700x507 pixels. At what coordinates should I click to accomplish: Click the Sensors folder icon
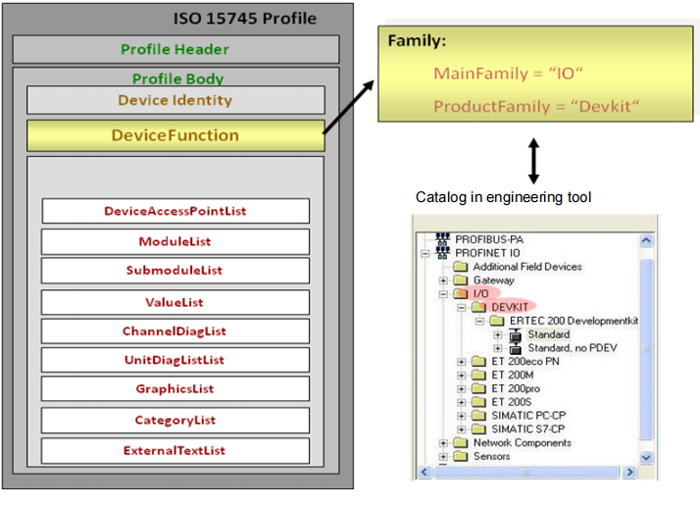coord(460,456)
